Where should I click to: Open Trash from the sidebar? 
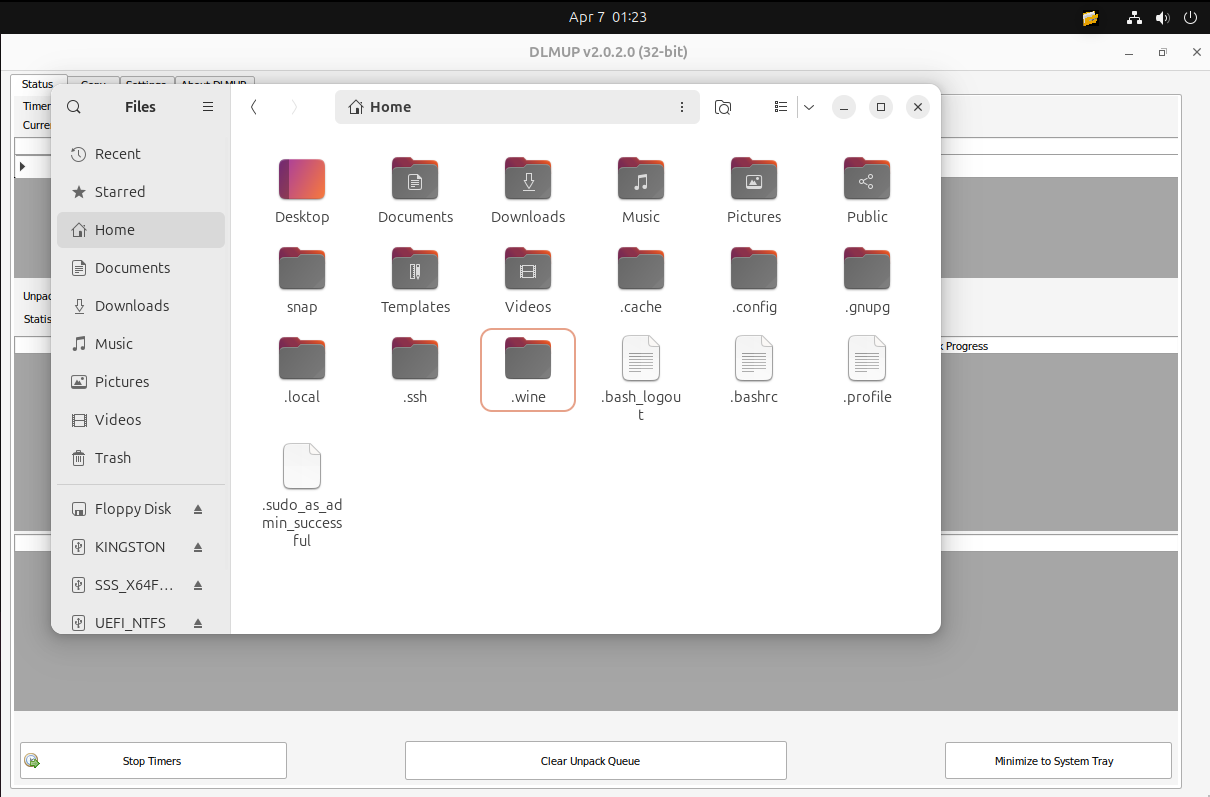[112, 458]
